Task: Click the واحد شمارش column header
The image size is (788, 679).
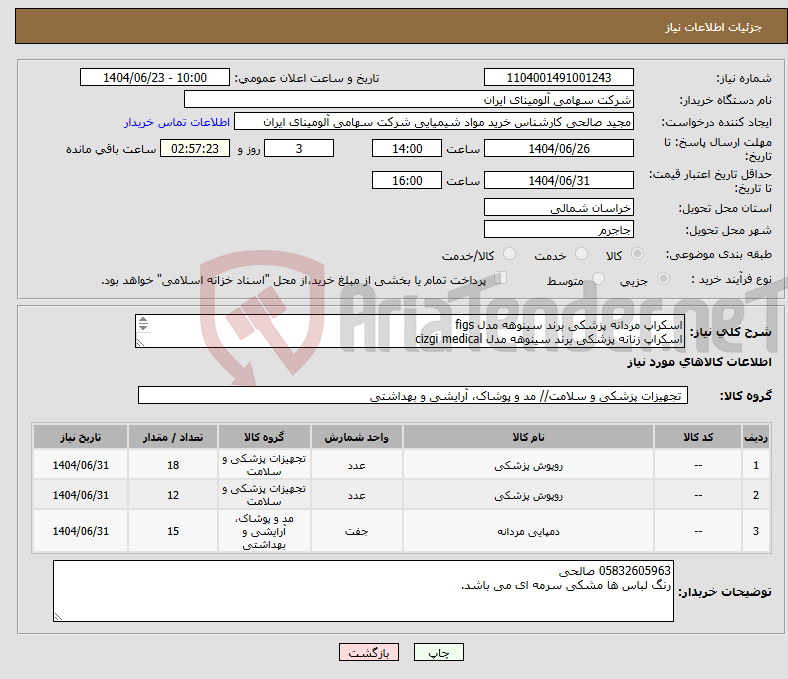Action: 356,437
